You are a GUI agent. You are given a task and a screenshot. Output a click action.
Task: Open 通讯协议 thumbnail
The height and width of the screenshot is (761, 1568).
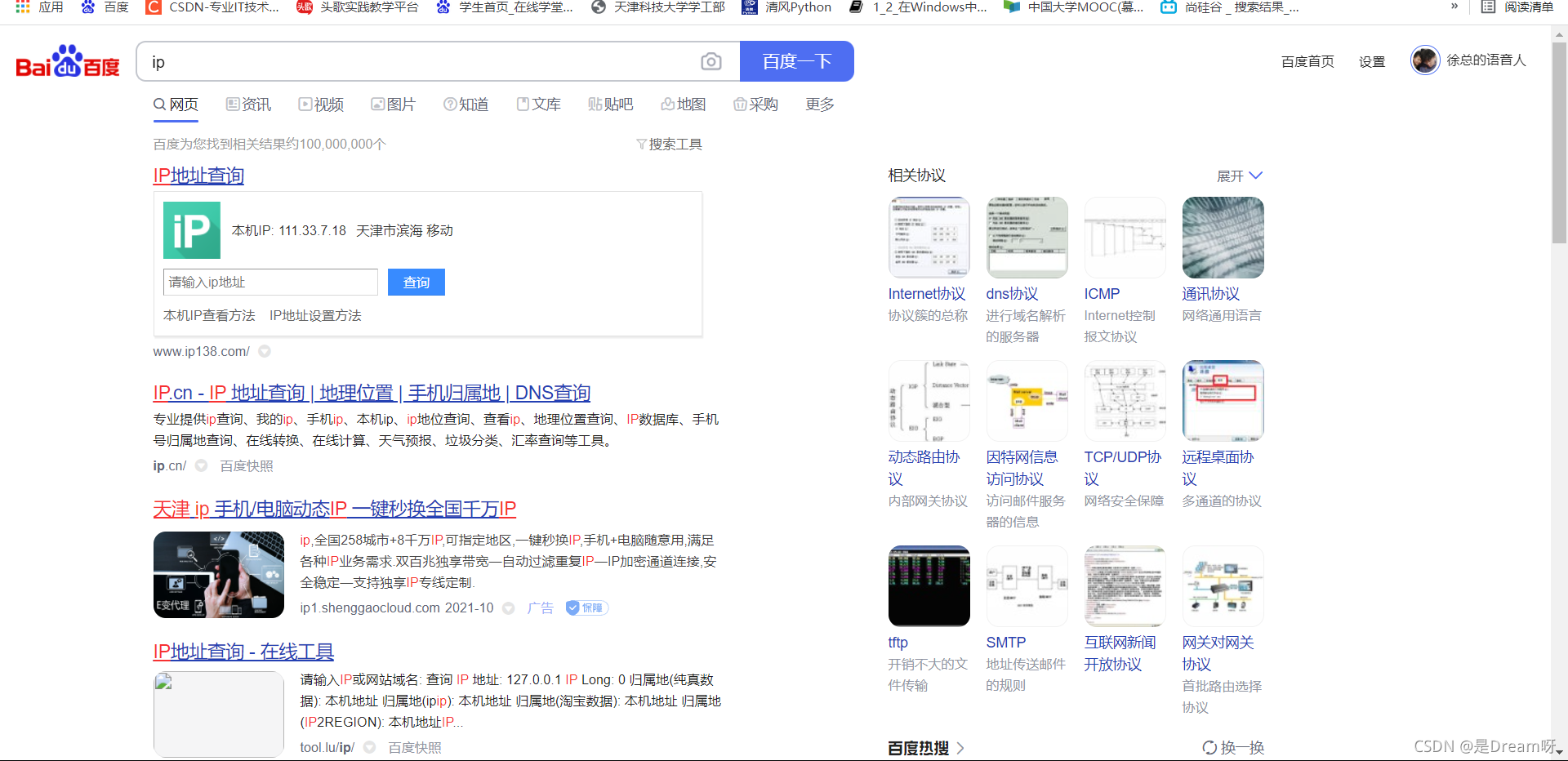(1223, 238)
